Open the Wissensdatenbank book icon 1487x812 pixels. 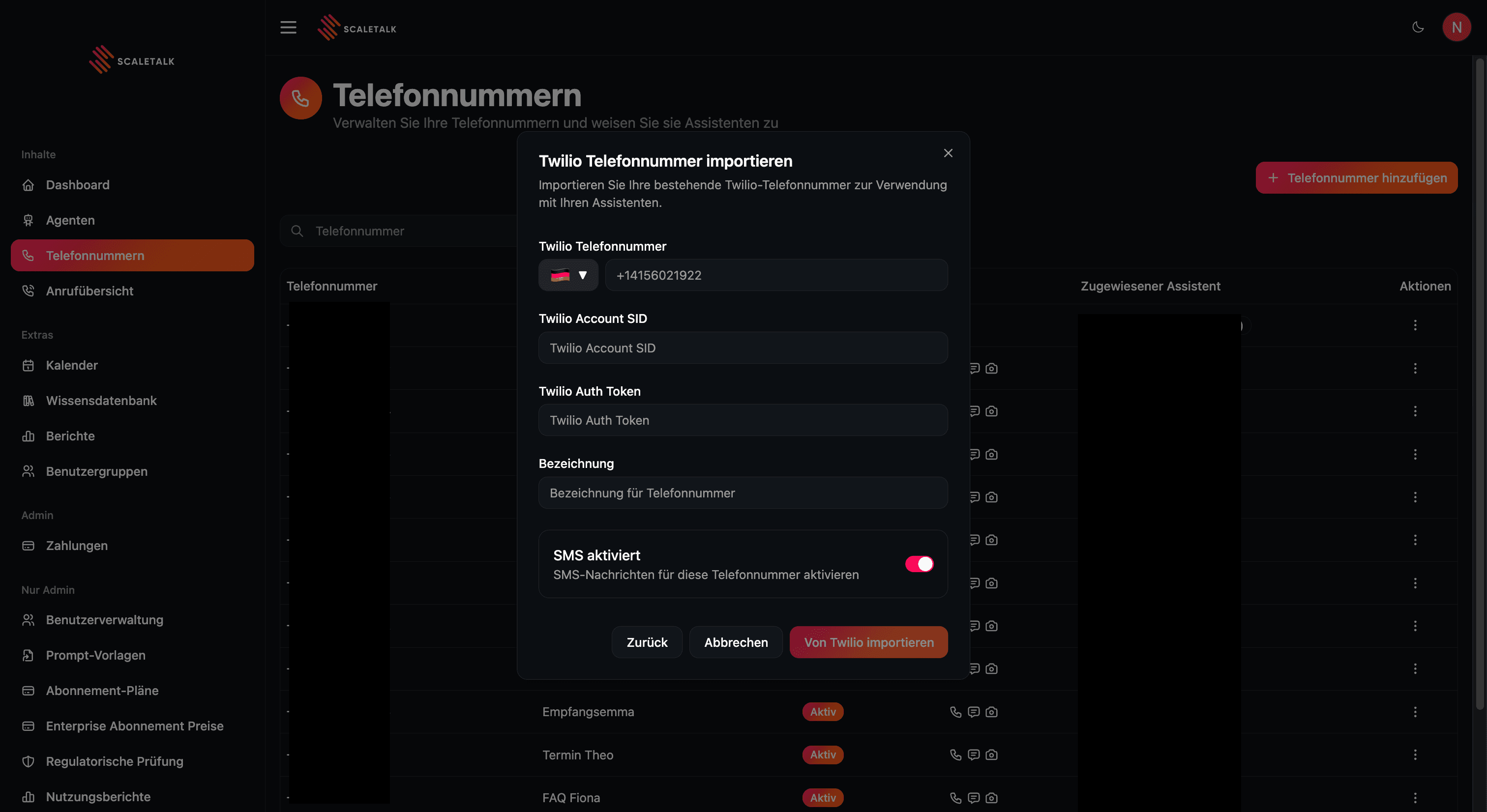click(29, 401)
